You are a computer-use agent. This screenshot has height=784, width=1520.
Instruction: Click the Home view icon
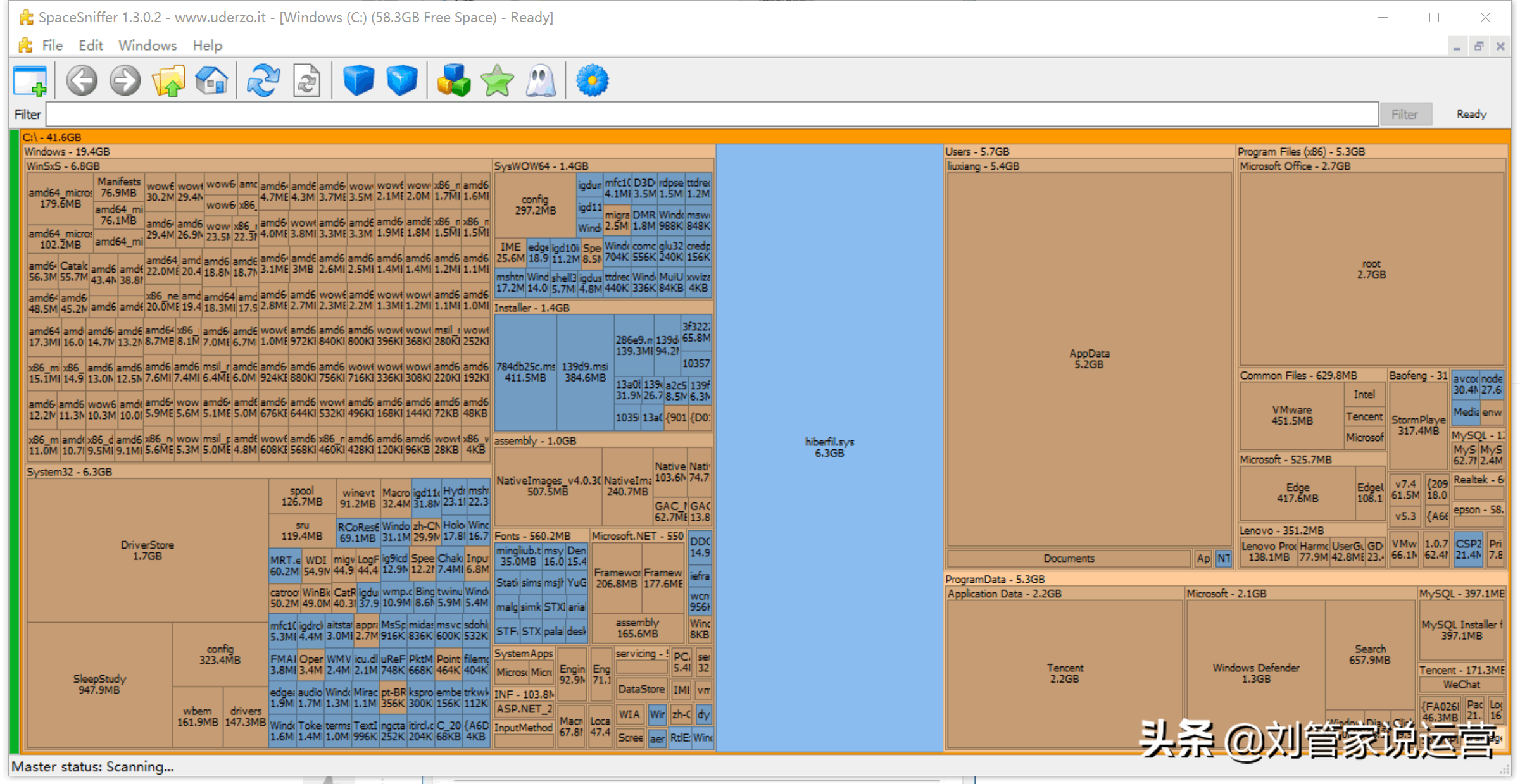pyautogui.click(x=211, y=81)
